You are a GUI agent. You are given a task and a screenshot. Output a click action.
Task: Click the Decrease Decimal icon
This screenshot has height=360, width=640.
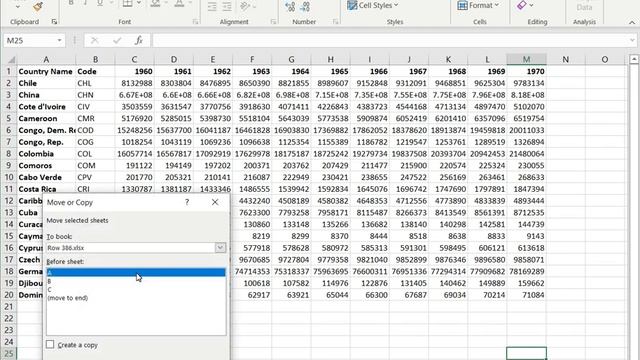[305, 6]
